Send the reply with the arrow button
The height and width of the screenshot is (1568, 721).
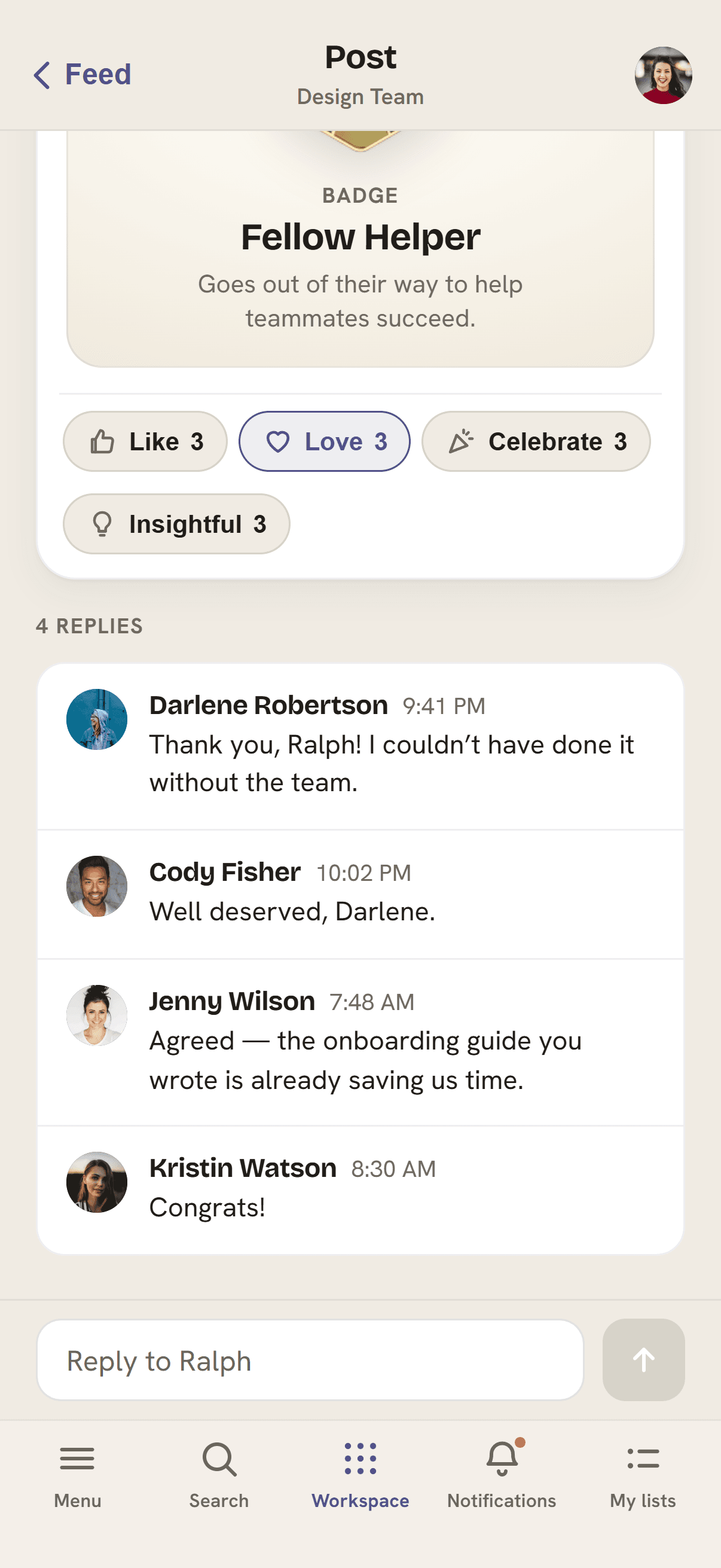(x=644, y=1360)
